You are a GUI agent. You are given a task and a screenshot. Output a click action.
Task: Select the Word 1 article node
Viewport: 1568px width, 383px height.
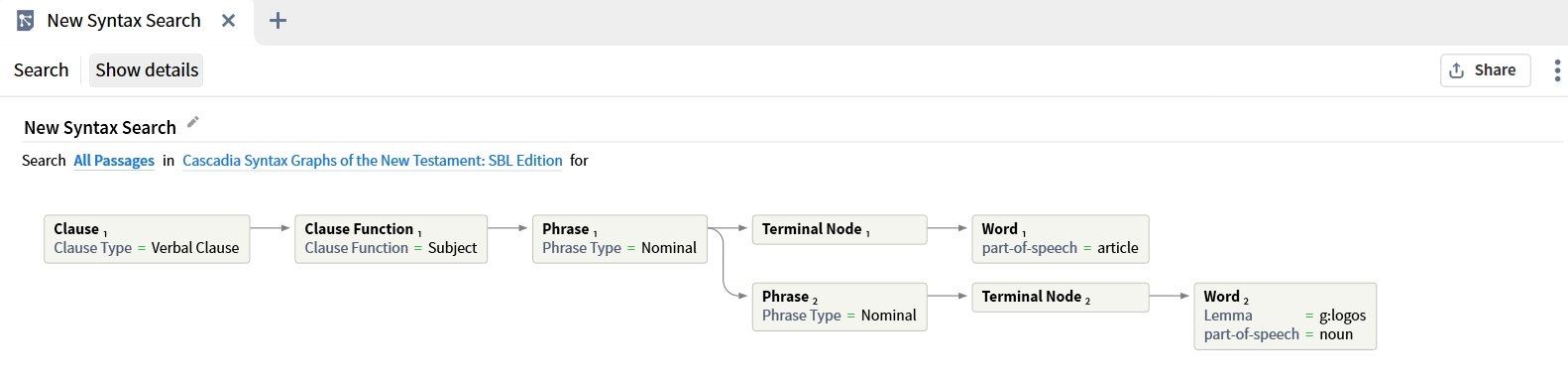pos(1061,239)
